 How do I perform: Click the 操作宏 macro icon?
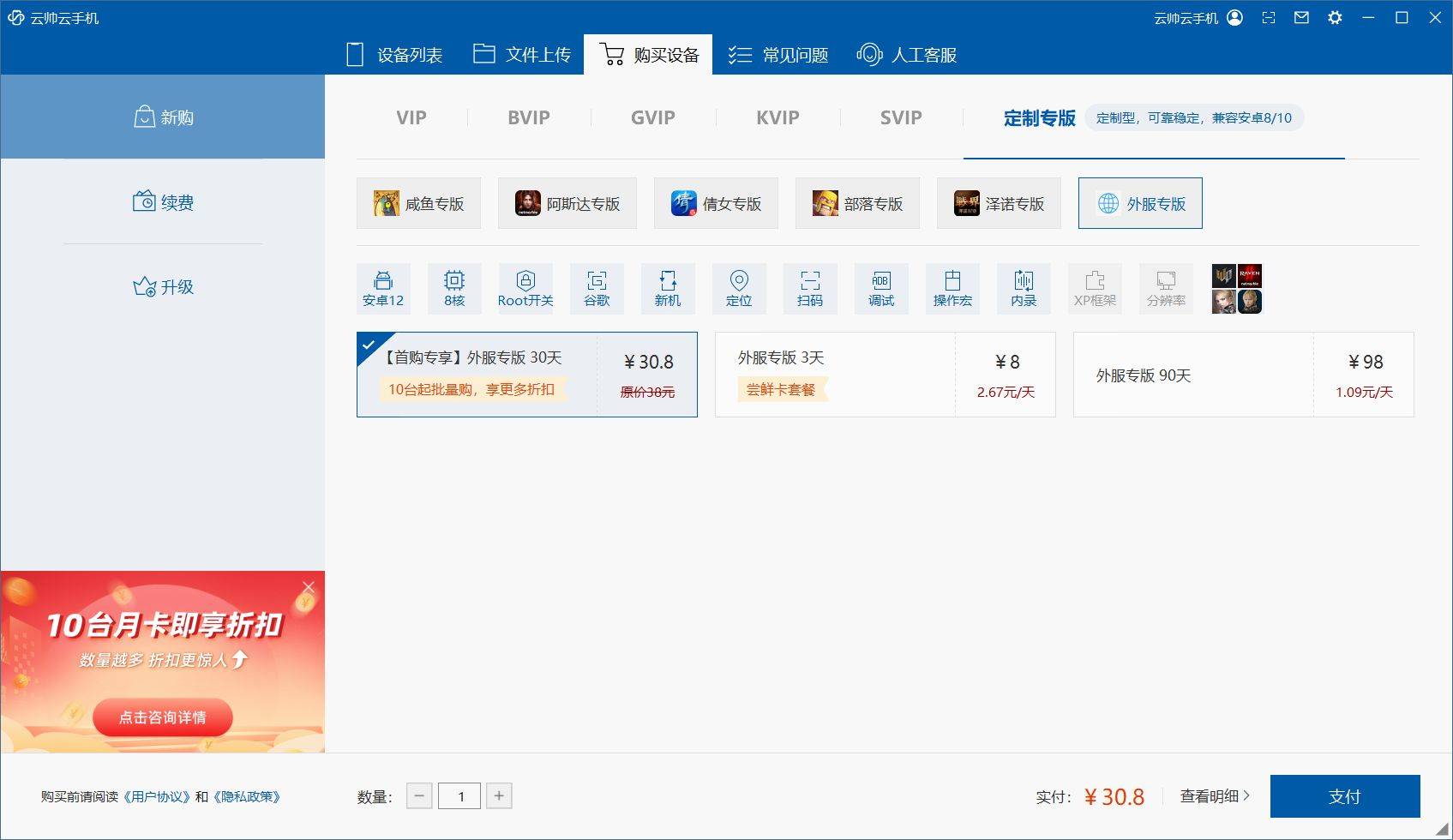click(x=952, y=289)
